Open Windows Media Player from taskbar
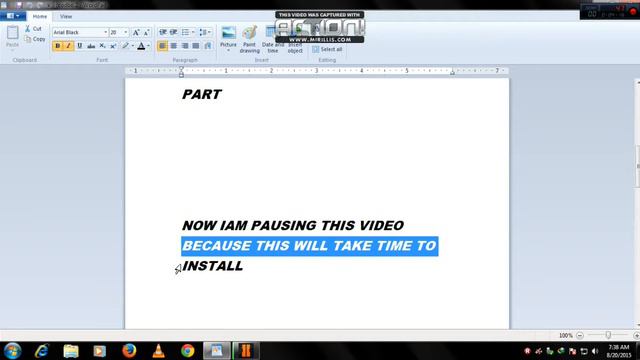 pos(100,351)
